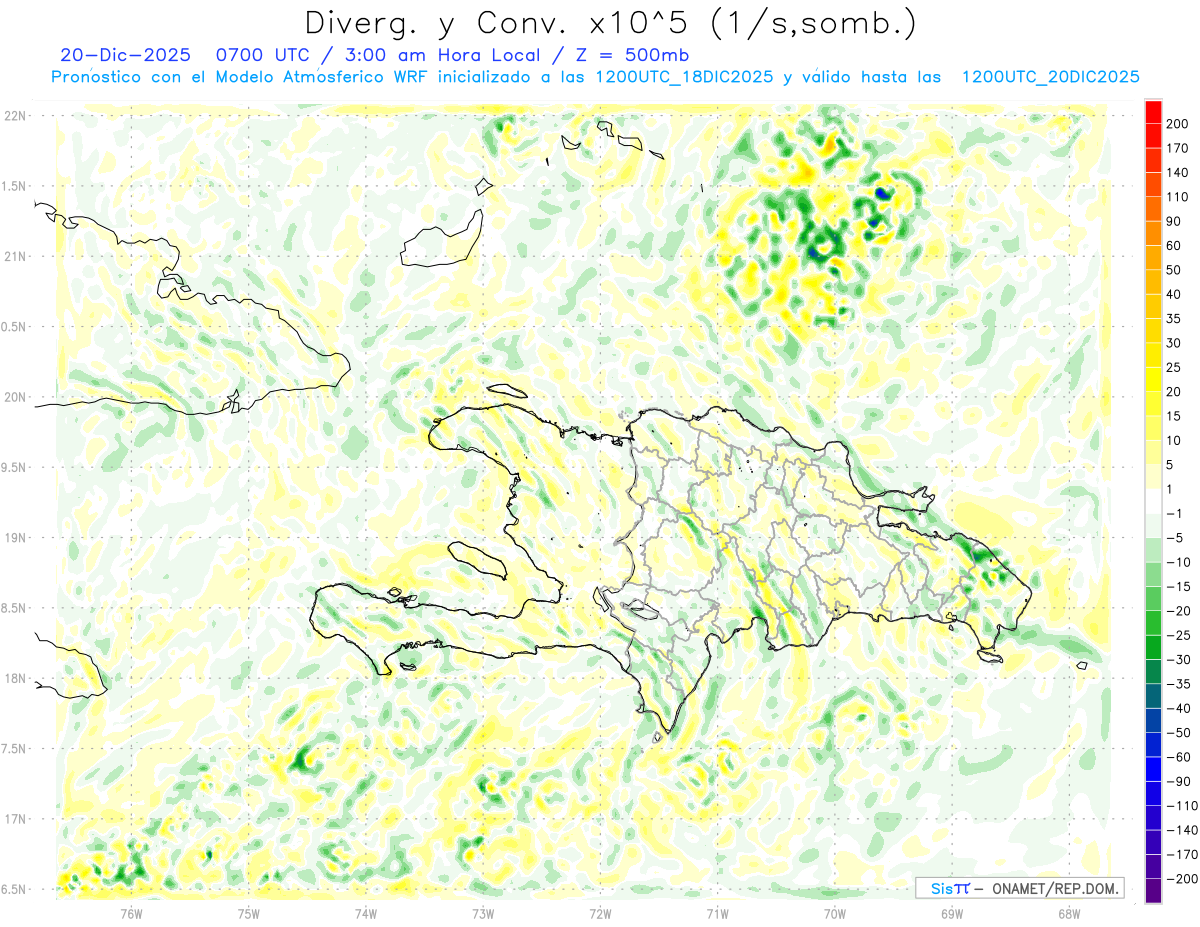The width and height of the screenshot is (1200, 927).
Task: Click the 70W longitude label
Action: 834,912
